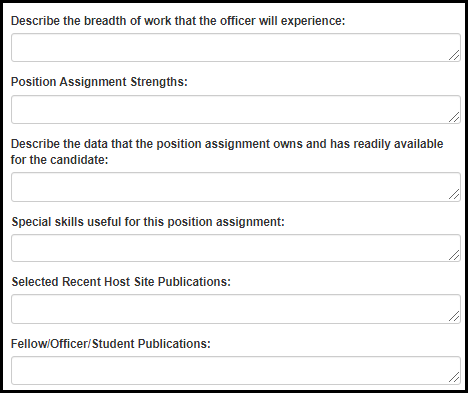The image size is (468, 393).
Task: Click resize grip of Host Site Publications box
Action: [x=454, y=316]
